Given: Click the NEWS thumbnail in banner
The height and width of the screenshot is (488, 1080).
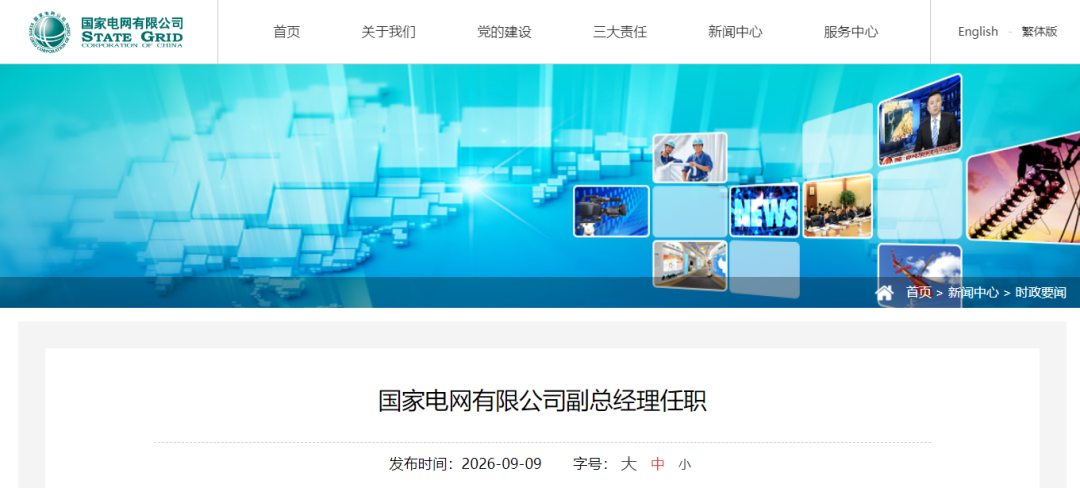Looking at the screenshot, I should (765, 210).
